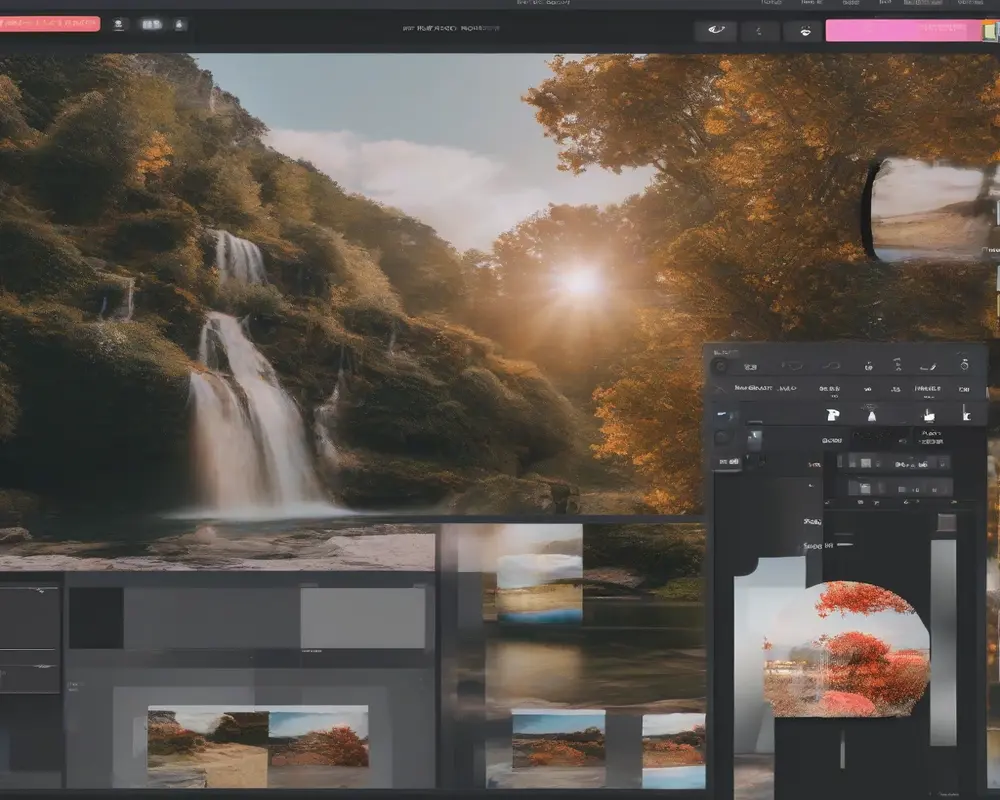
Task: Click the ring timer icon in panel's top row
Action: click(x=964, y=365)
